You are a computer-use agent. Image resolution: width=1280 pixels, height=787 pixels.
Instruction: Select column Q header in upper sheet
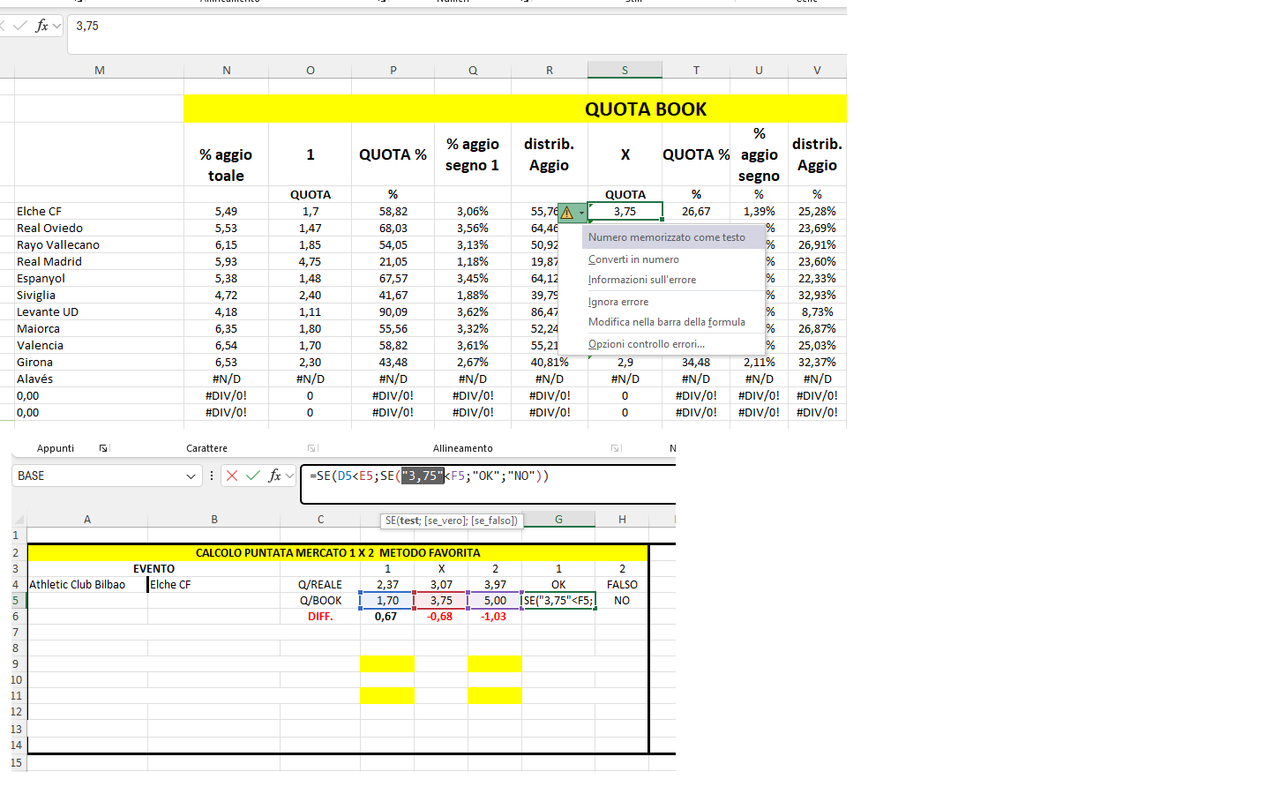tap(472, 70)
